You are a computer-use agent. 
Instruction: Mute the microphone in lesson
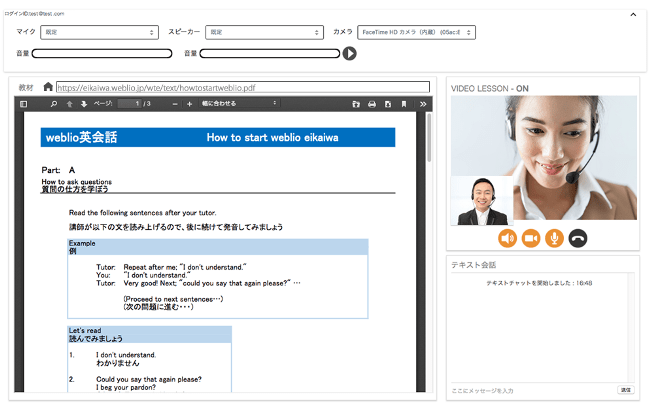554,238
